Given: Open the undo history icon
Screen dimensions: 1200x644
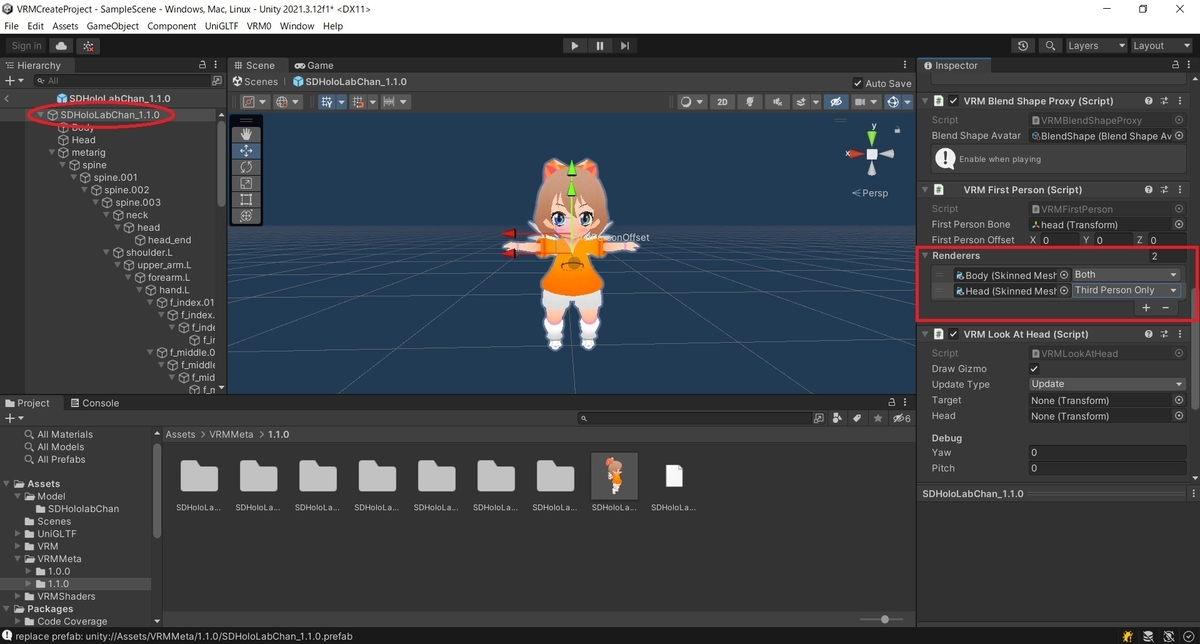Looking at the screenshot, I should [x=1023, y=46].
